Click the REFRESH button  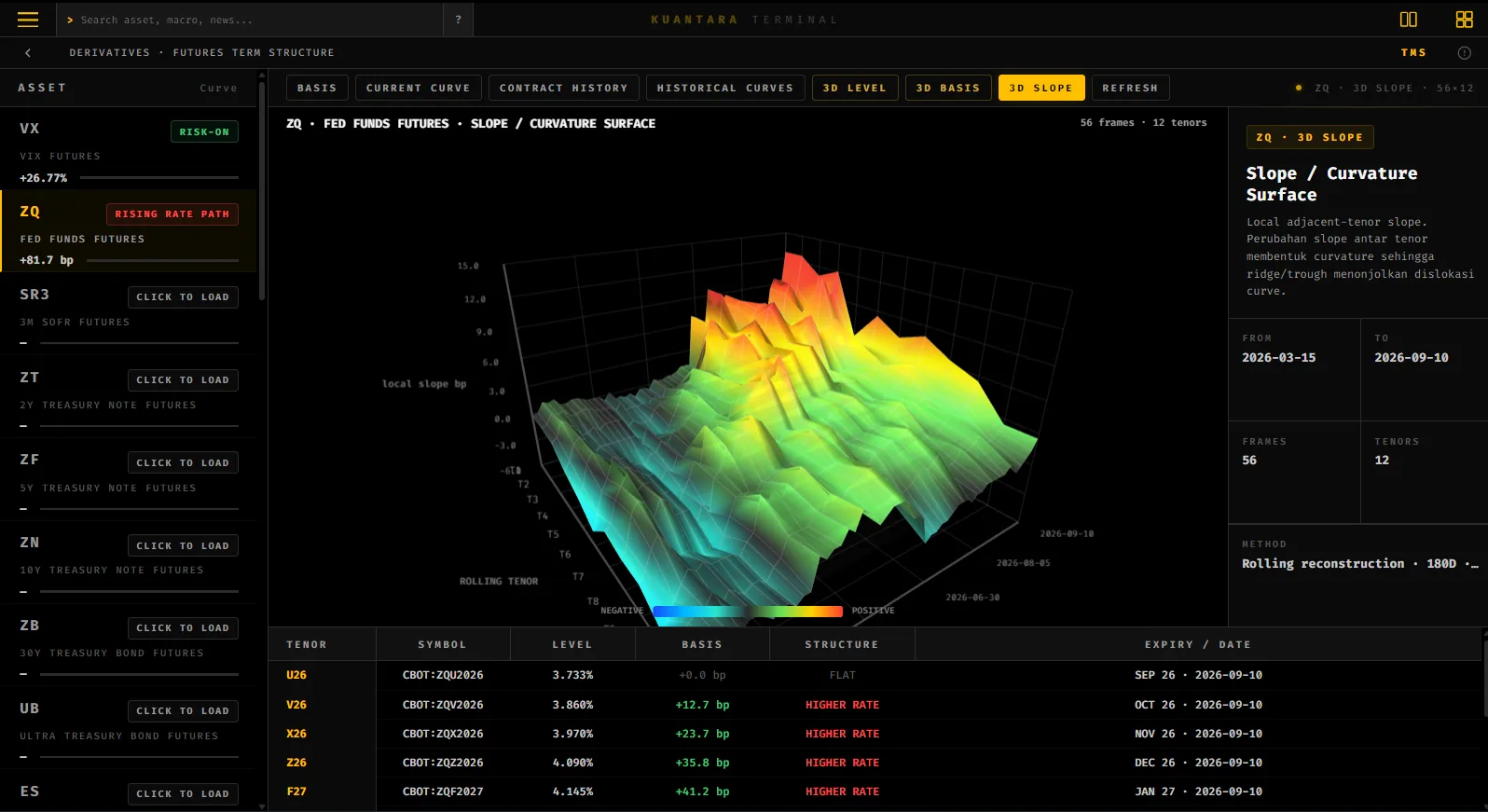click(1130, 88)
